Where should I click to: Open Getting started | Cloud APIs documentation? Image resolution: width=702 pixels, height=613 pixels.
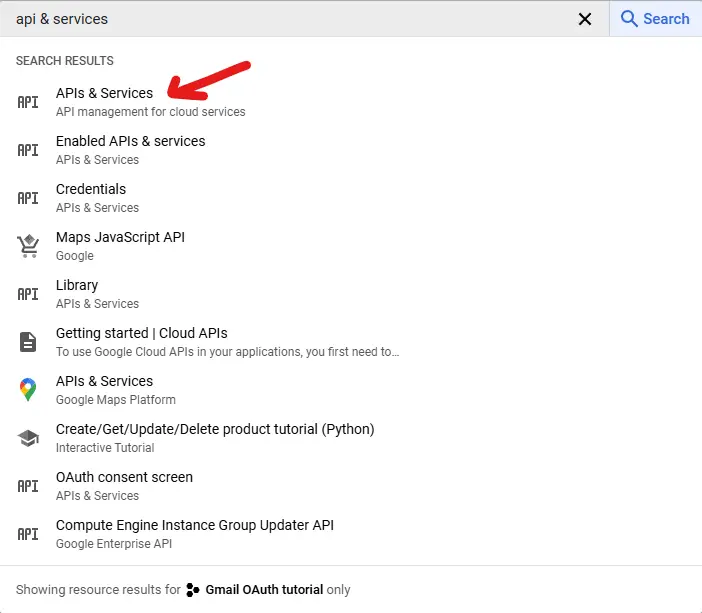coord(351,342)
